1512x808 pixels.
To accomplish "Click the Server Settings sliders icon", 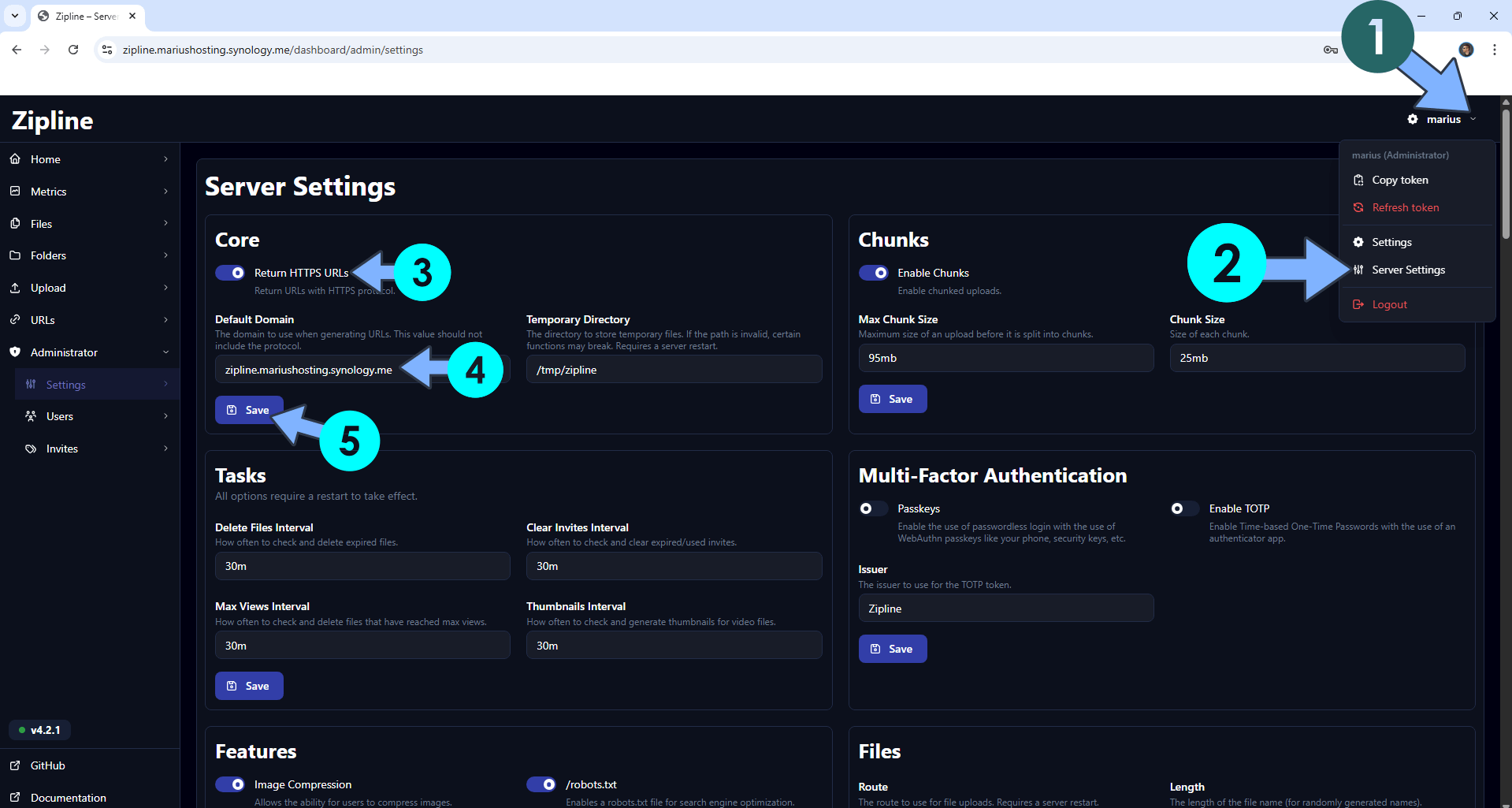I will pos(1358,270).
